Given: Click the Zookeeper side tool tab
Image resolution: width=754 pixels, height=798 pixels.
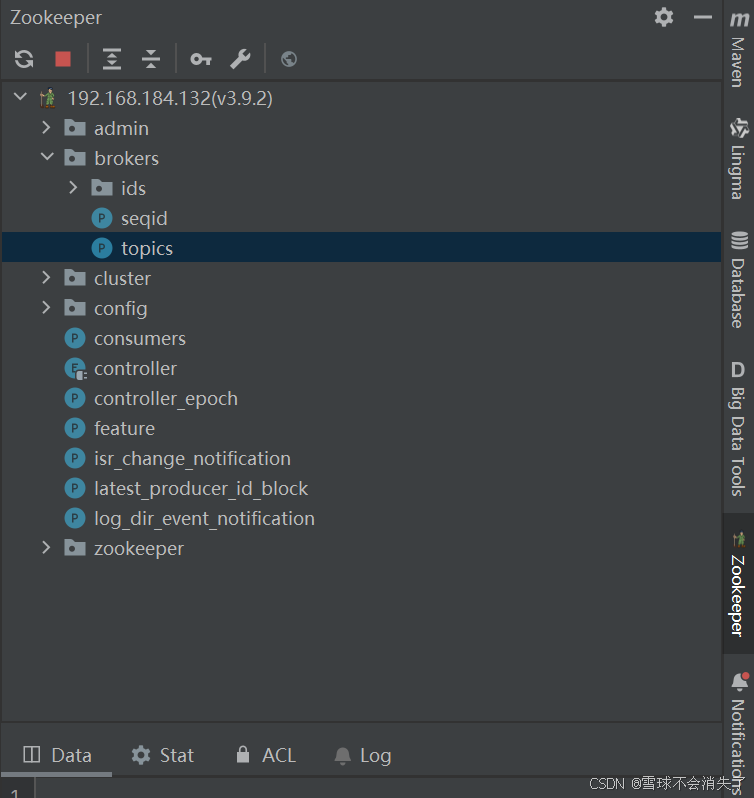Looking at the screenshot, I should 738,583.
